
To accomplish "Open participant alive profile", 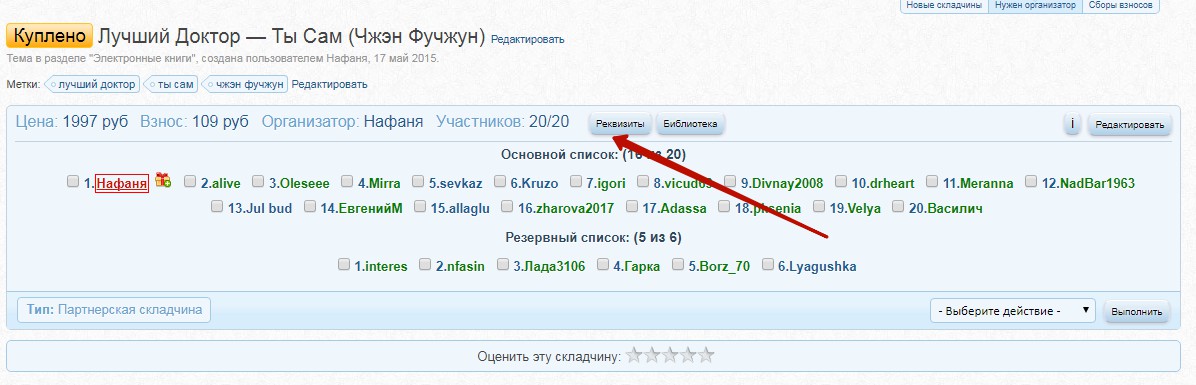I will [226, 183].
